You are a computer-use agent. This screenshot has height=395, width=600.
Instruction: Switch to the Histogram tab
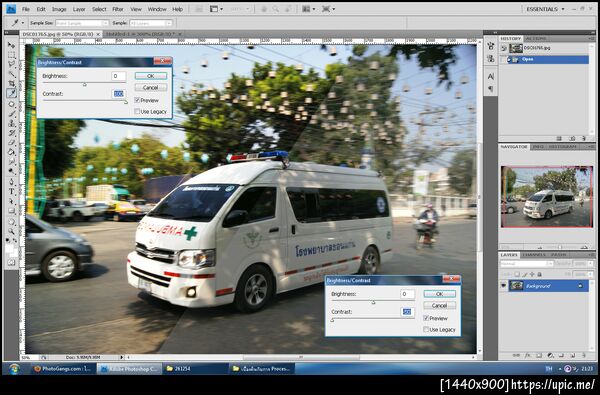pos(562,147)
